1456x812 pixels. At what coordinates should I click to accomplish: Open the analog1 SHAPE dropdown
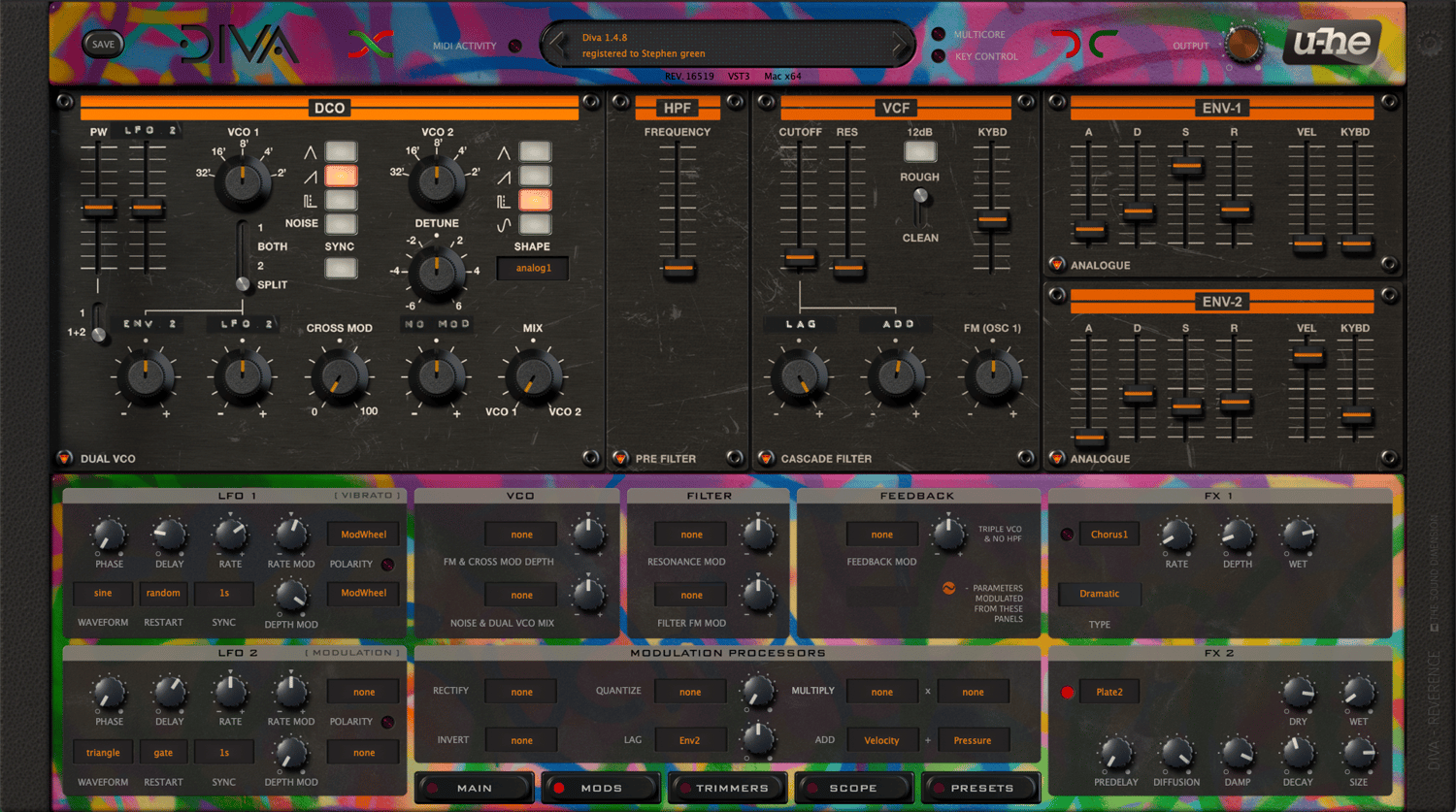[x=533, y=269]
